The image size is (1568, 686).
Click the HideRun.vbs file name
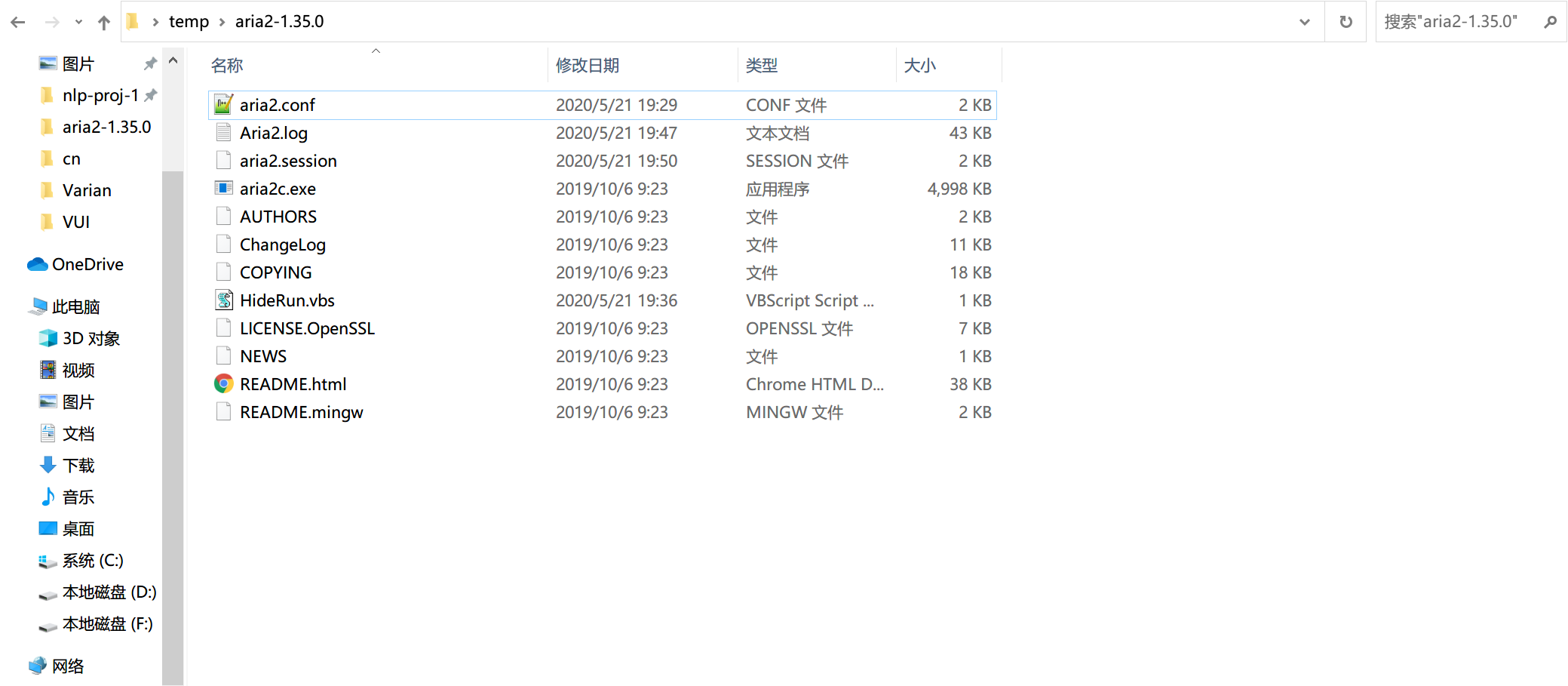point(287,300)
